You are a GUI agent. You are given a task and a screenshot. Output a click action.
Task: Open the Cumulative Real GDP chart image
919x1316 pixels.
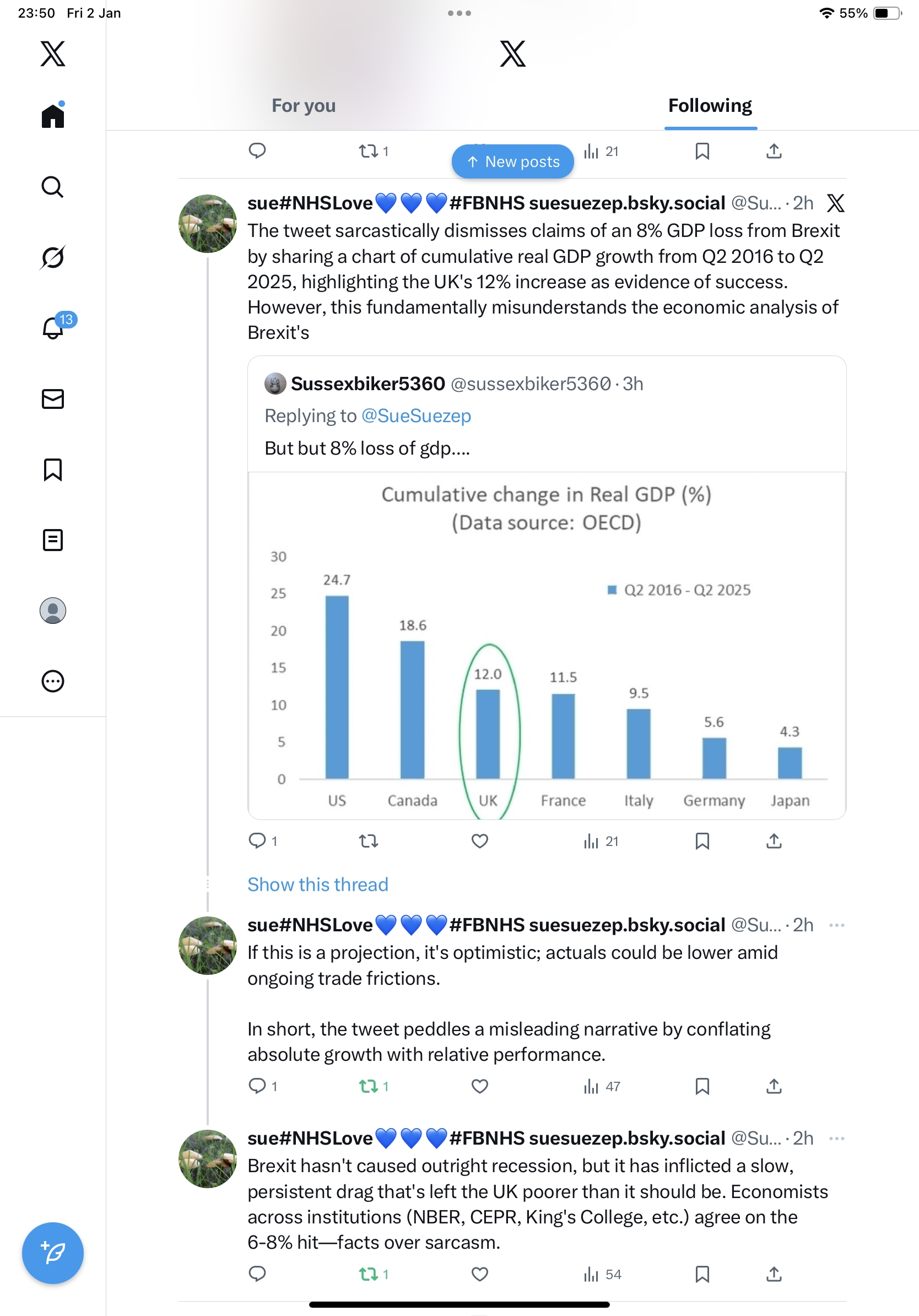pyautogui.click(x=547, y=645)
